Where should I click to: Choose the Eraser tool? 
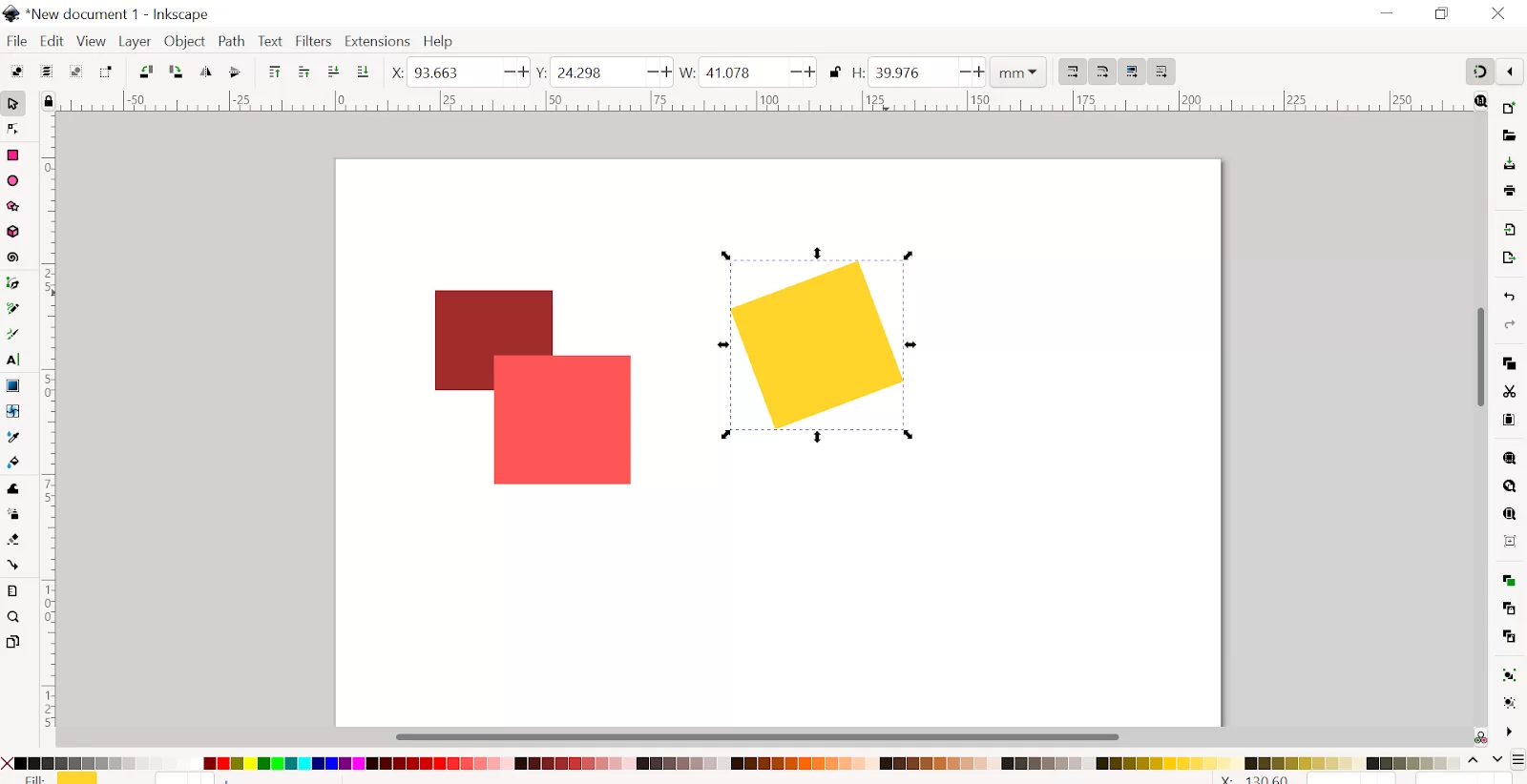(x=13, y=541)
